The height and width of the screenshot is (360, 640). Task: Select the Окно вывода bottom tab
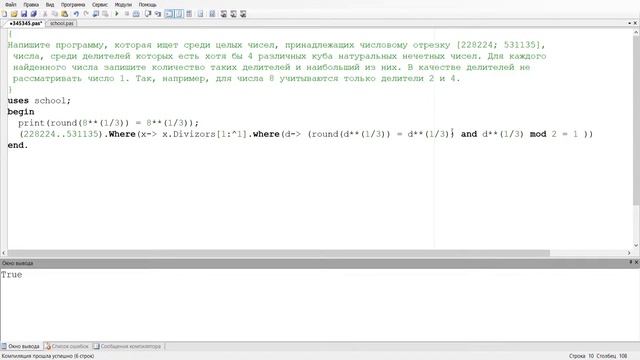pos(21,346)
